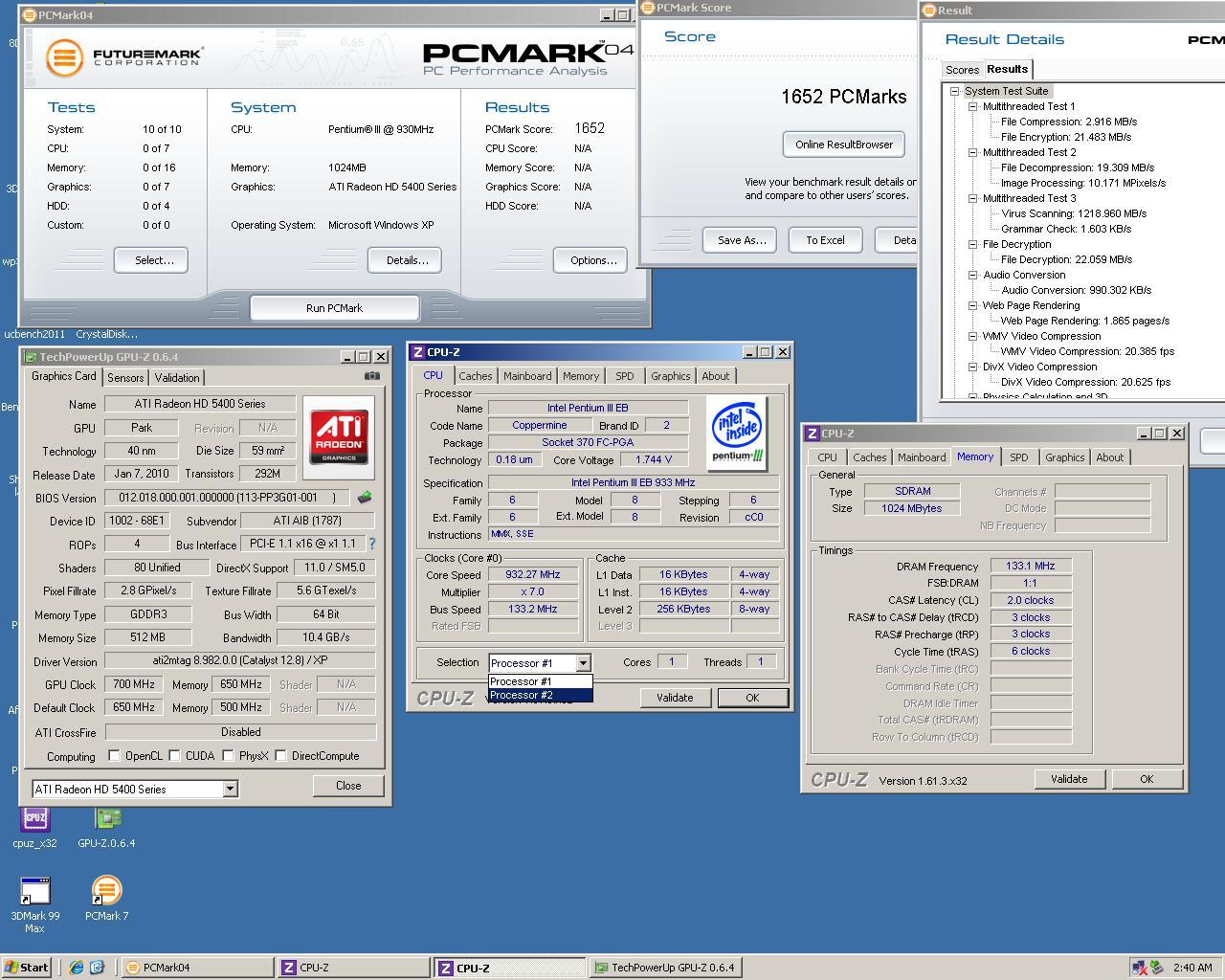
Task: Click the BIOS save chip icon in GPU-Z
Action: click(x=365, y=498)
